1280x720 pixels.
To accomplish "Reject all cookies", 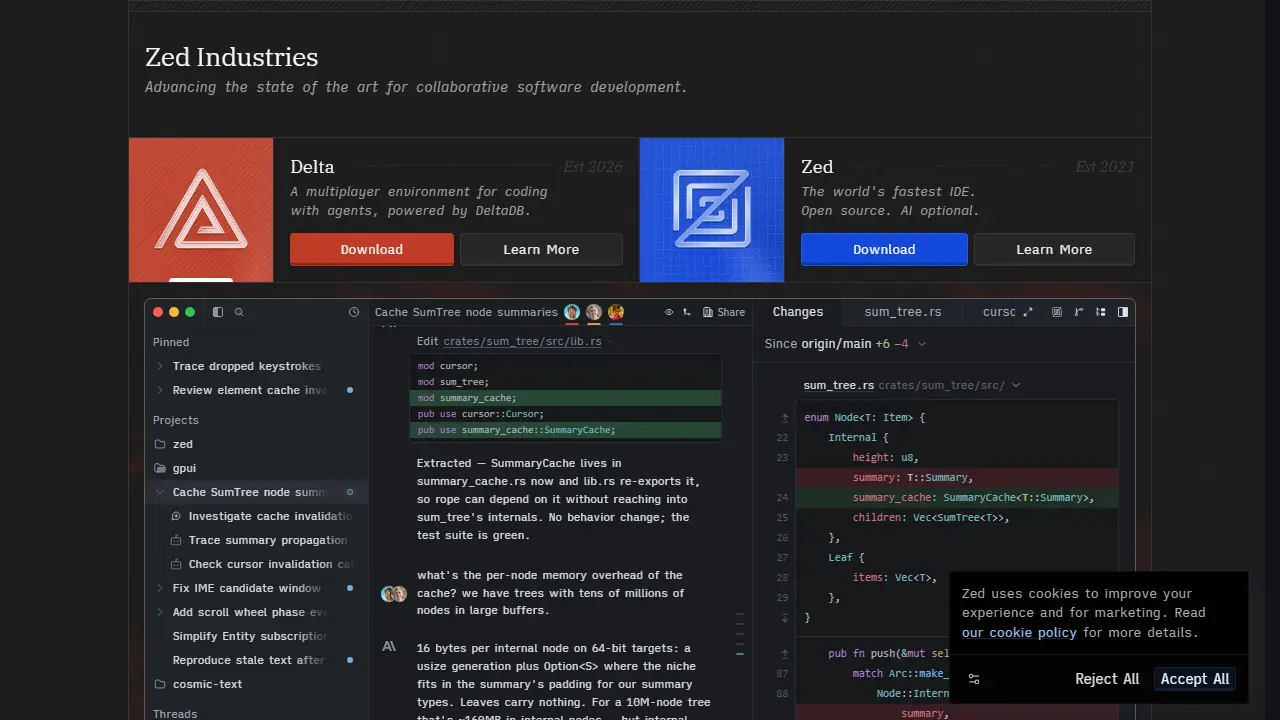I will [x=1107, y=679].
